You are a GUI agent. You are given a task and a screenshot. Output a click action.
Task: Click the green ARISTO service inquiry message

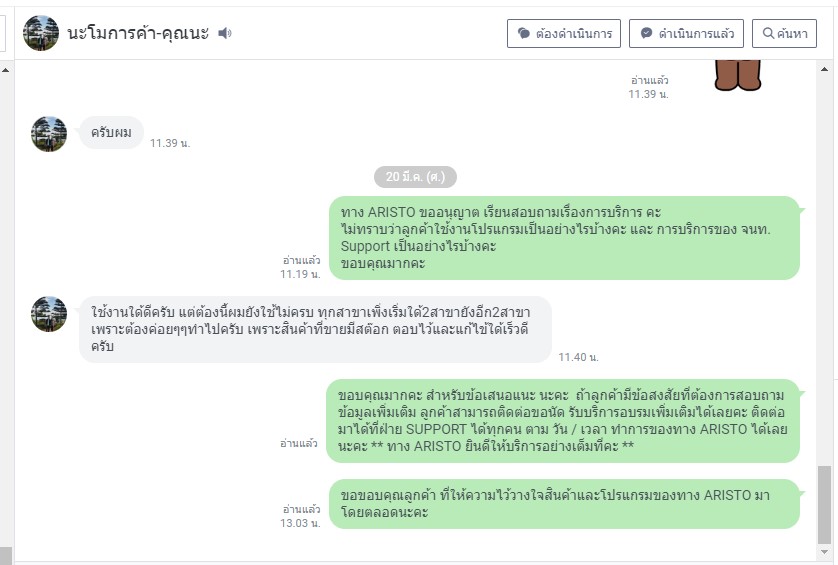(x=564, y=237)
